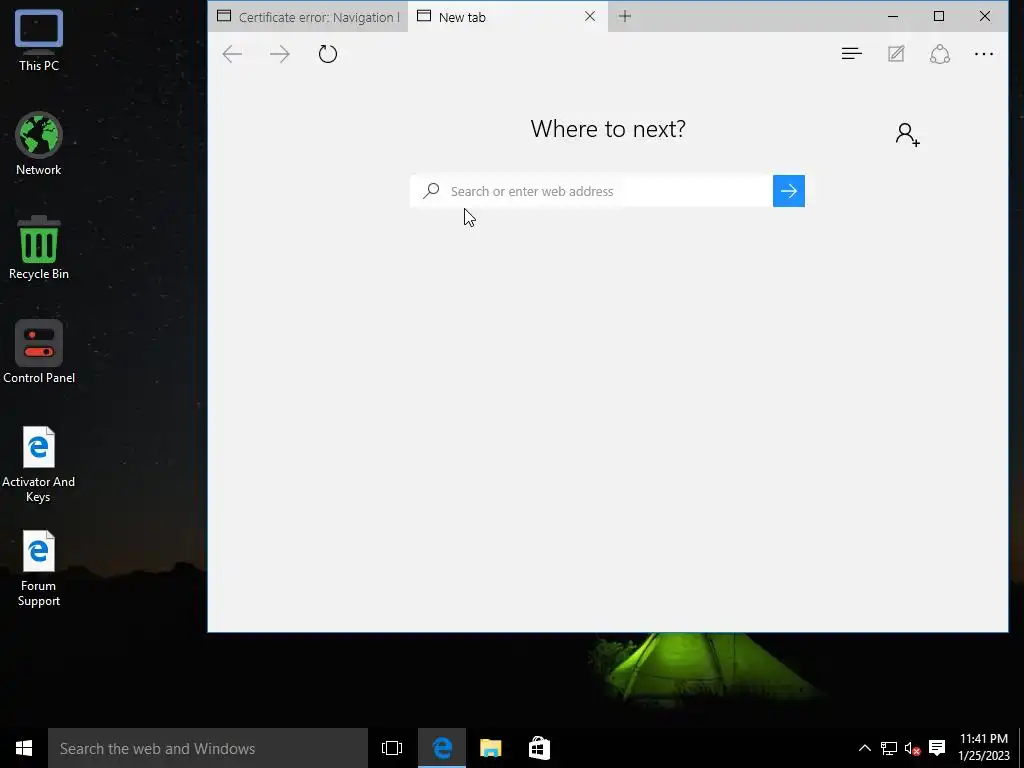Select the Recycle Bin desktop icon

tap(39, 248)
